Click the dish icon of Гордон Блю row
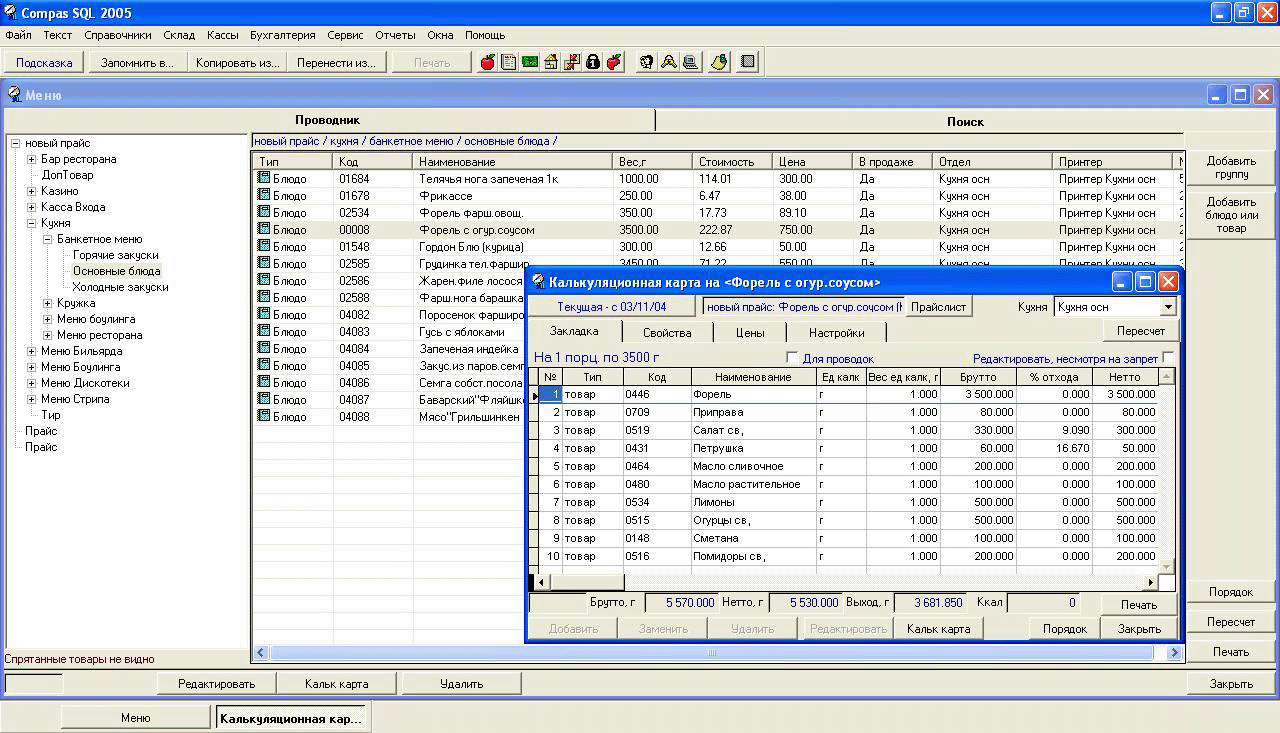 (264, 246)
